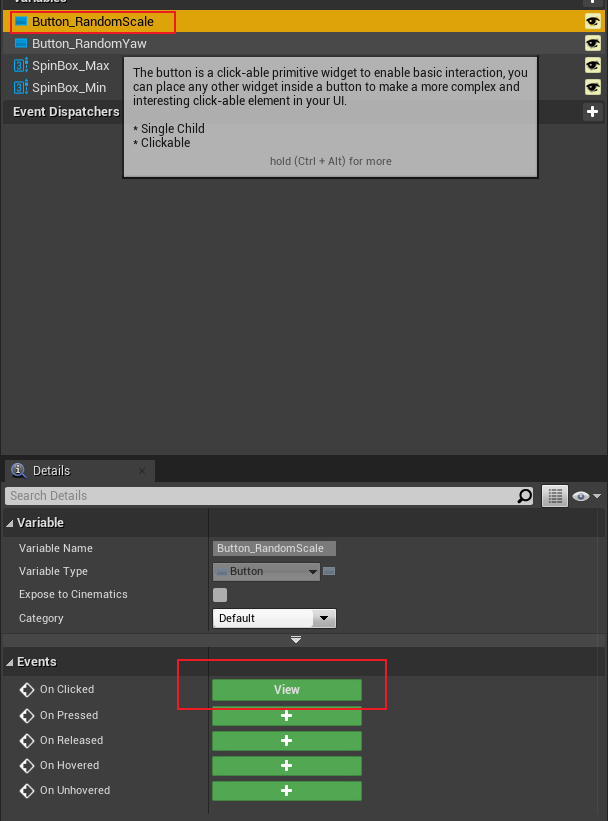Toggle eye visibility for SpinBox_Max
The image size is (608, 821).
(x=592, y=65)
